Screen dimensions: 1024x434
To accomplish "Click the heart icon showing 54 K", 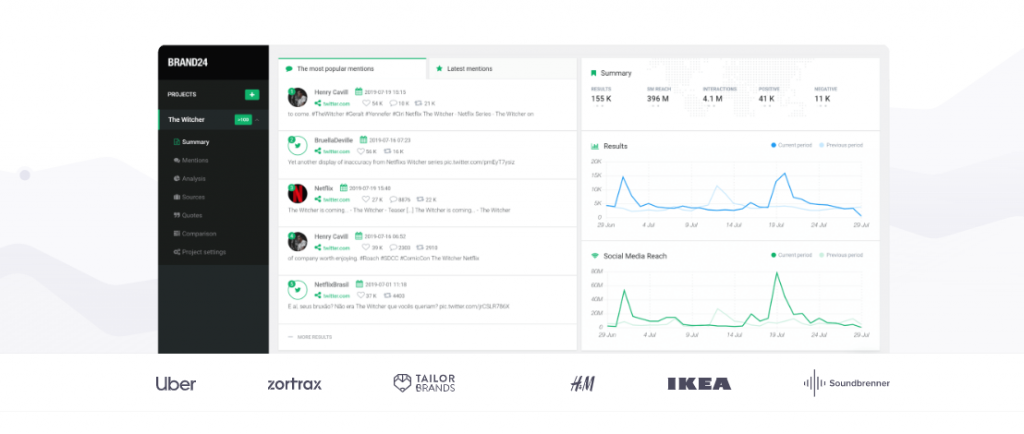I will point(366,103).
